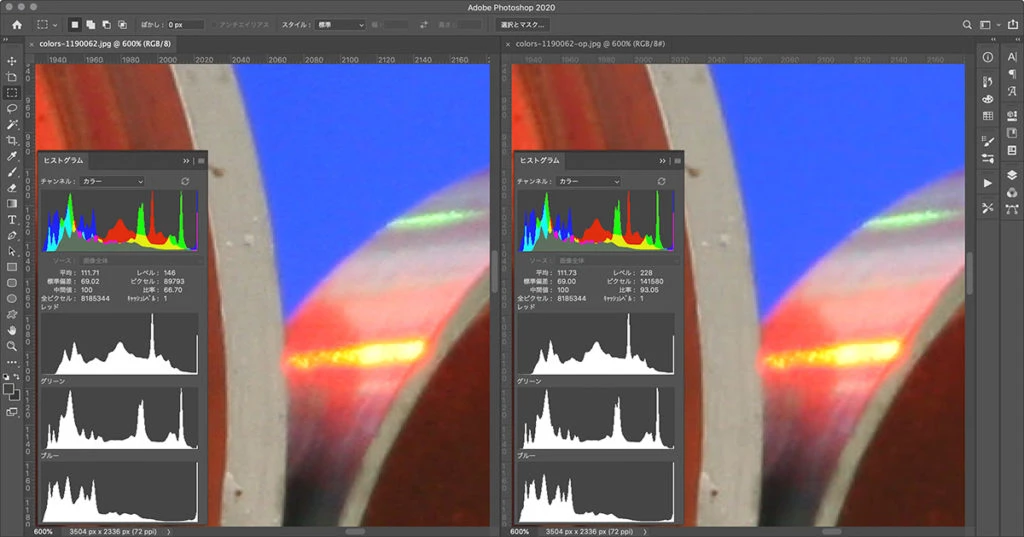This screenshot has height=537, width=1024.
Task: Click the ぼかし feather input field
Action: (x=185, y=24)
